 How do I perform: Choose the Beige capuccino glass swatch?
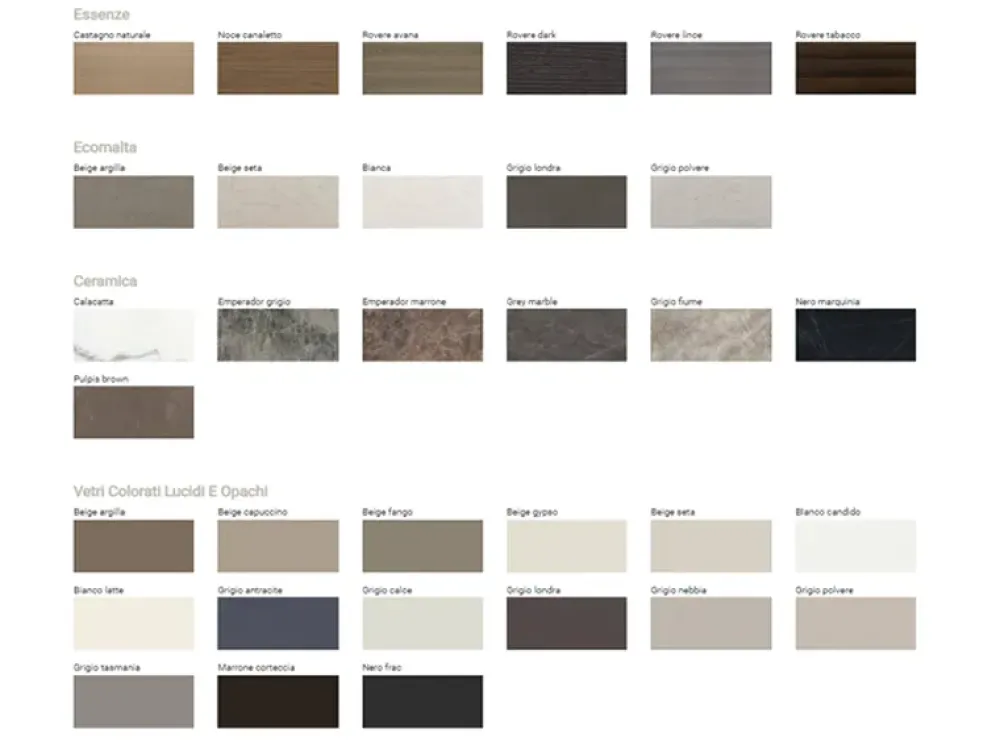(278, 546)
